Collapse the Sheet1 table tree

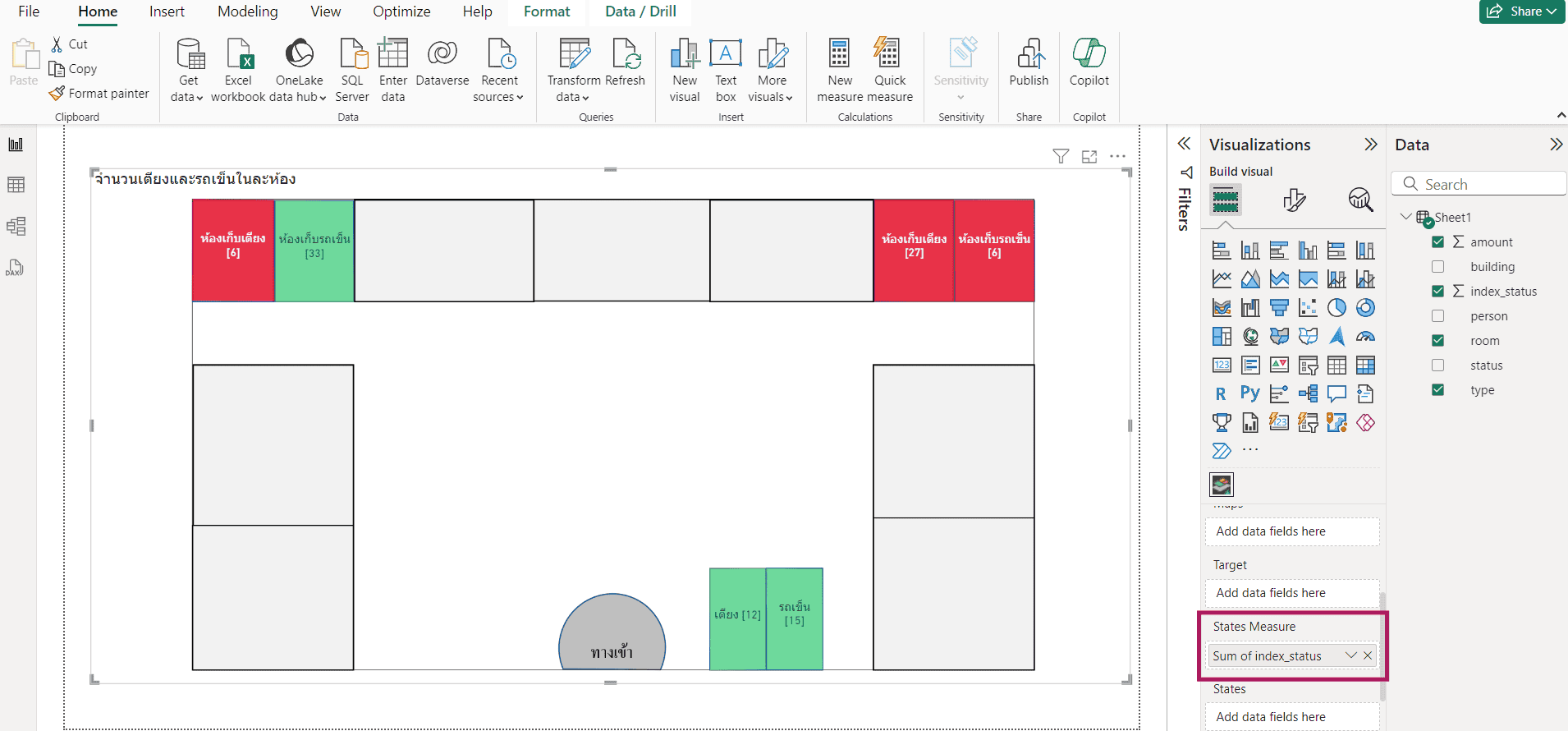[x=1405, y=217]
